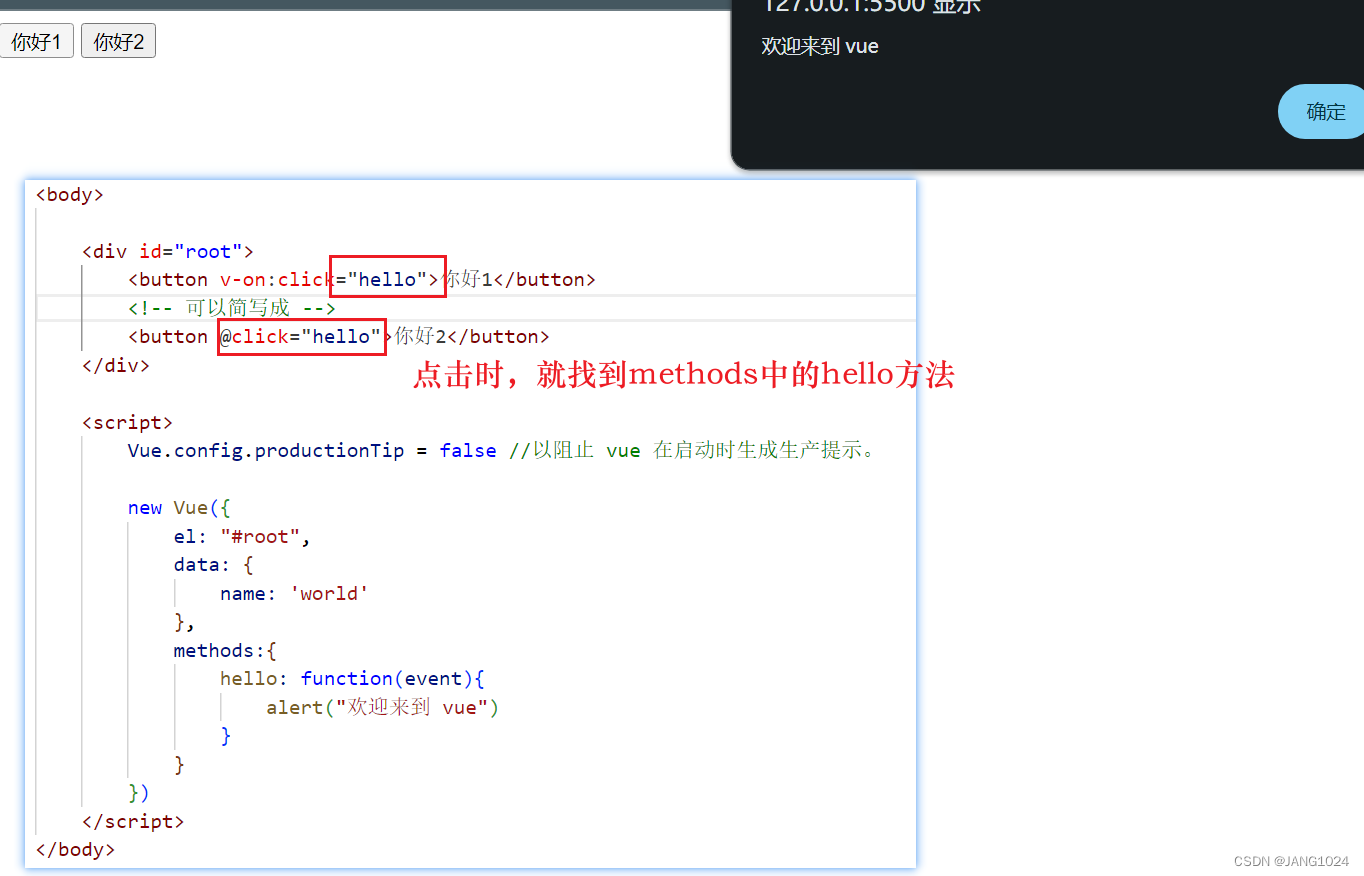The height and width of the screenshot is (876, 1364).
Task: Click the comment line 可以简写成
Action: pos(232,308)
